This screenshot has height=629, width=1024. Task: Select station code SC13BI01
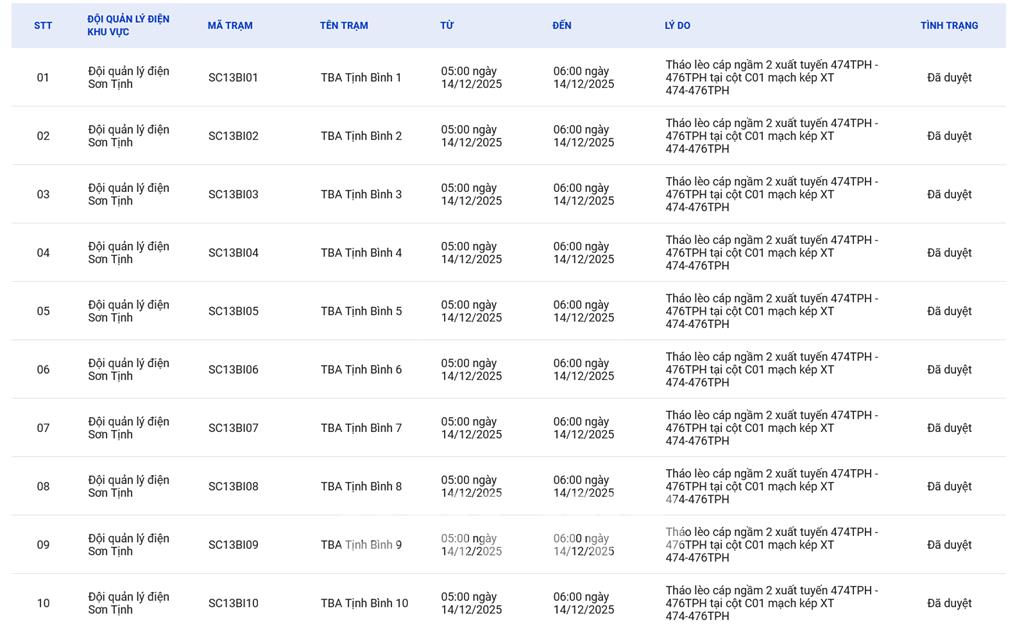233,78
